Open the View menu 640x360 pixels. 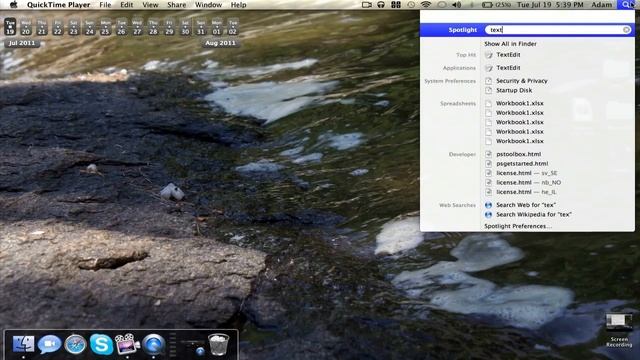[x=150, y=5]
